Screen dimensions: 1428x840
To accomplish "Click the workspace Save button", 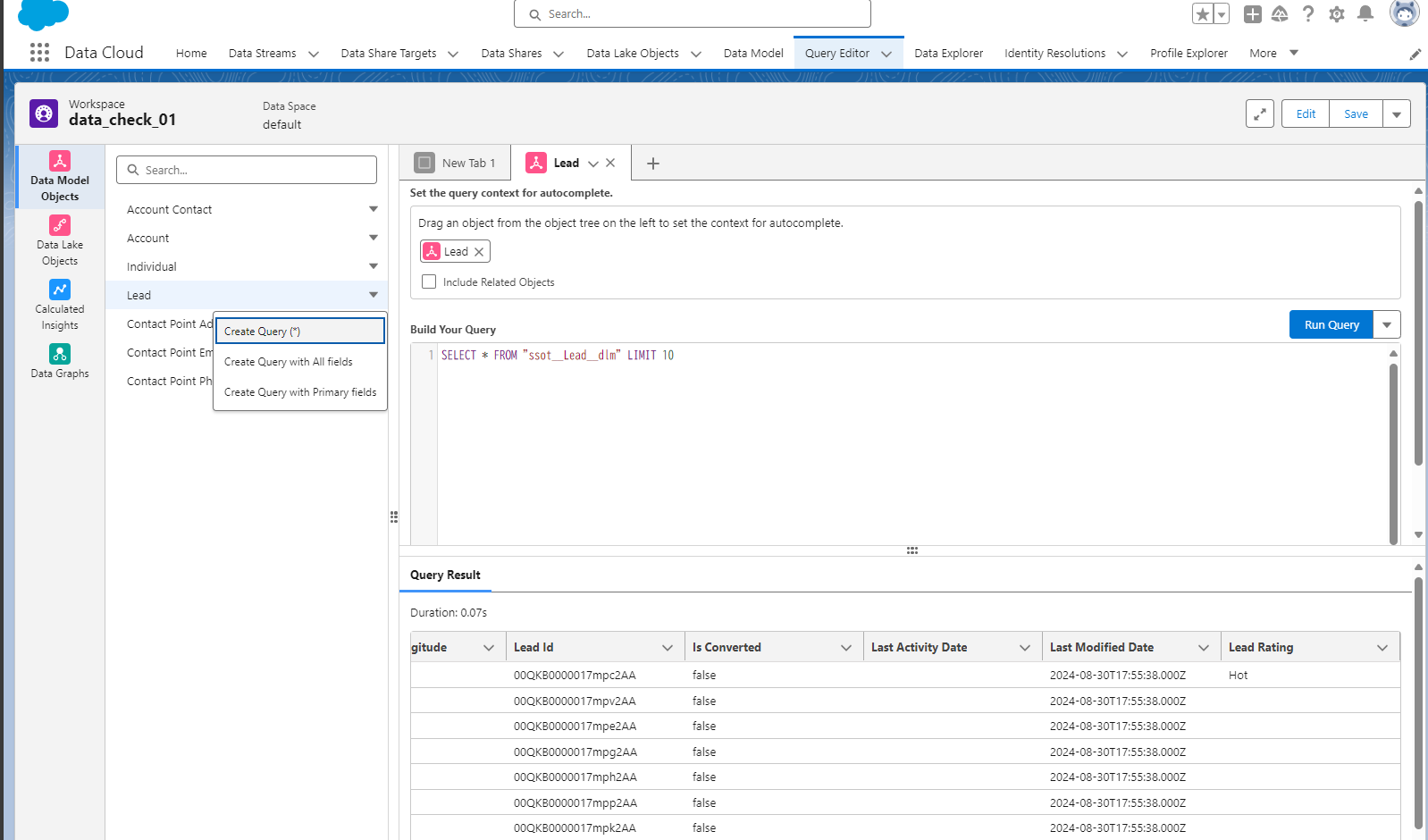I will pos(1356,114).
